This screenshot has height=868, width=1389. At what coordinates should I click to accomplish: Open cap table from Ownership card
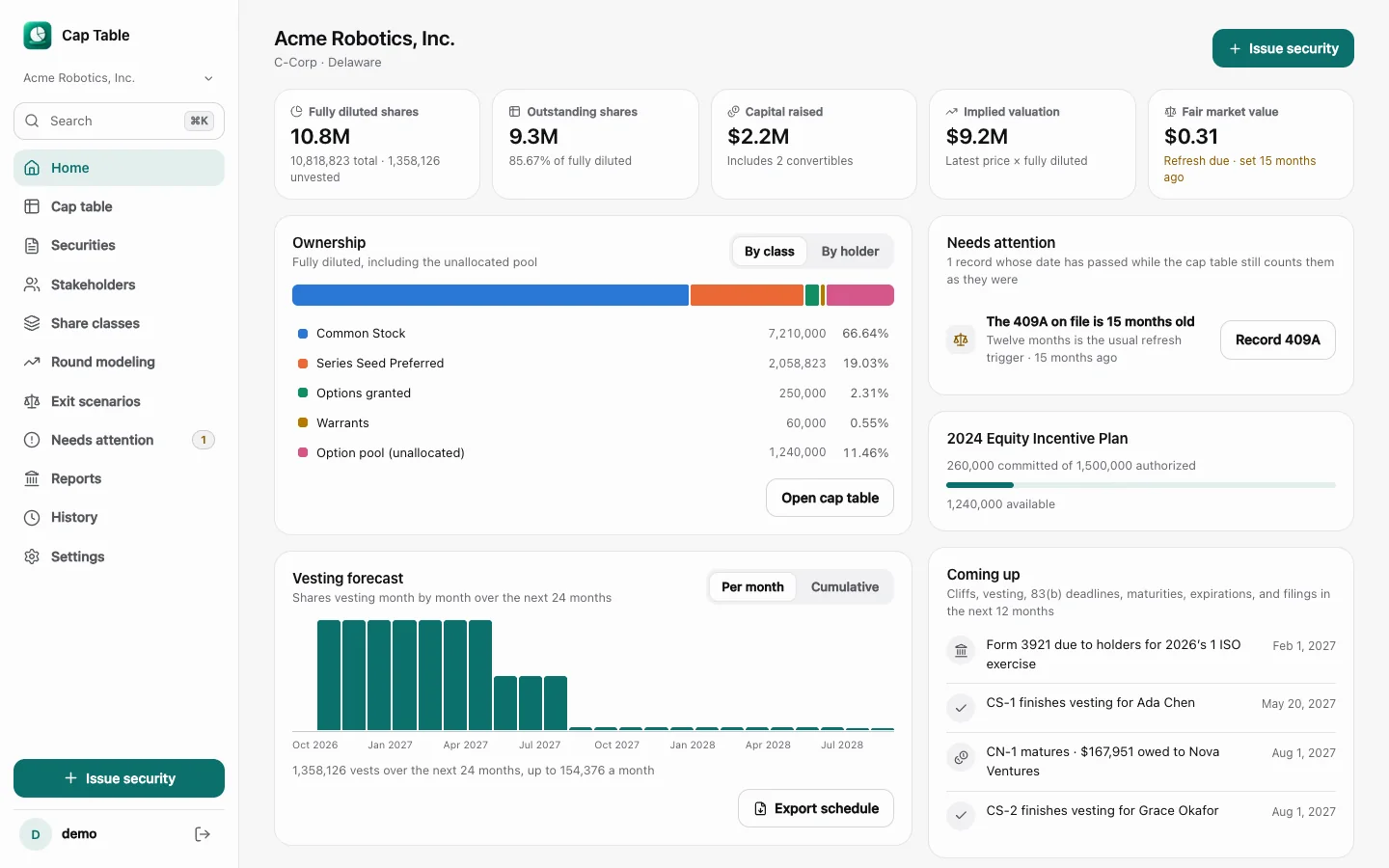830,498
